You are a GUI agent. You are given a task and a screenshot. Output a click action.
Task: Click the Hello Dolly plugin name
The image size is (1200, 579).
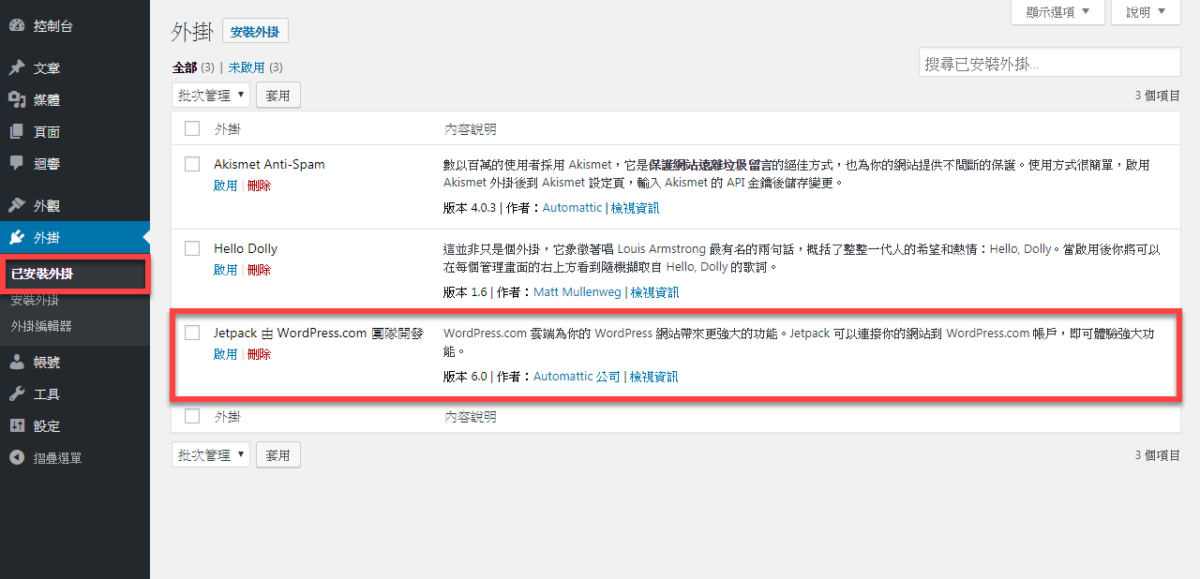pyautogui.click(x=246, y=248)
